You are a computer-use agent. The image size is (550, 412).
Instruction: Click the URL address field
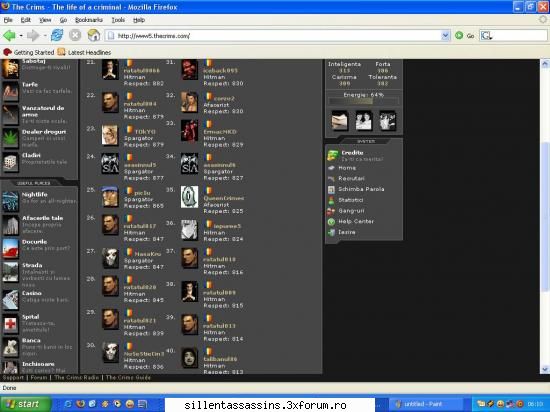pyautogui.click(x=277, y=35)
